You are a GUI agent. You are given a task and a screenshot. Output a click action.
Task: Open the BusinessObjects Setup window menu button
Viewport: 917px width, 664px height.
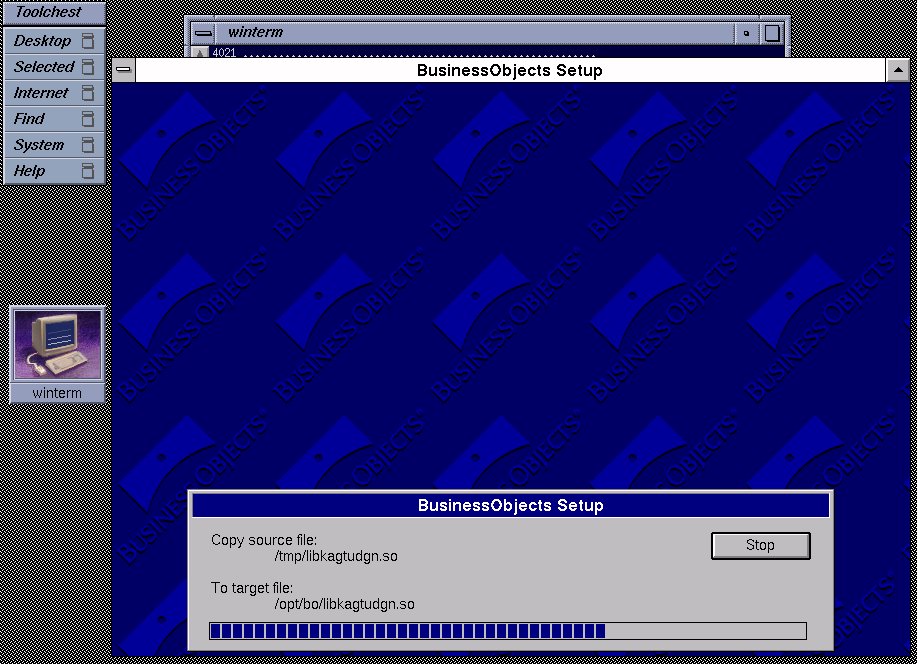(123, 70)
